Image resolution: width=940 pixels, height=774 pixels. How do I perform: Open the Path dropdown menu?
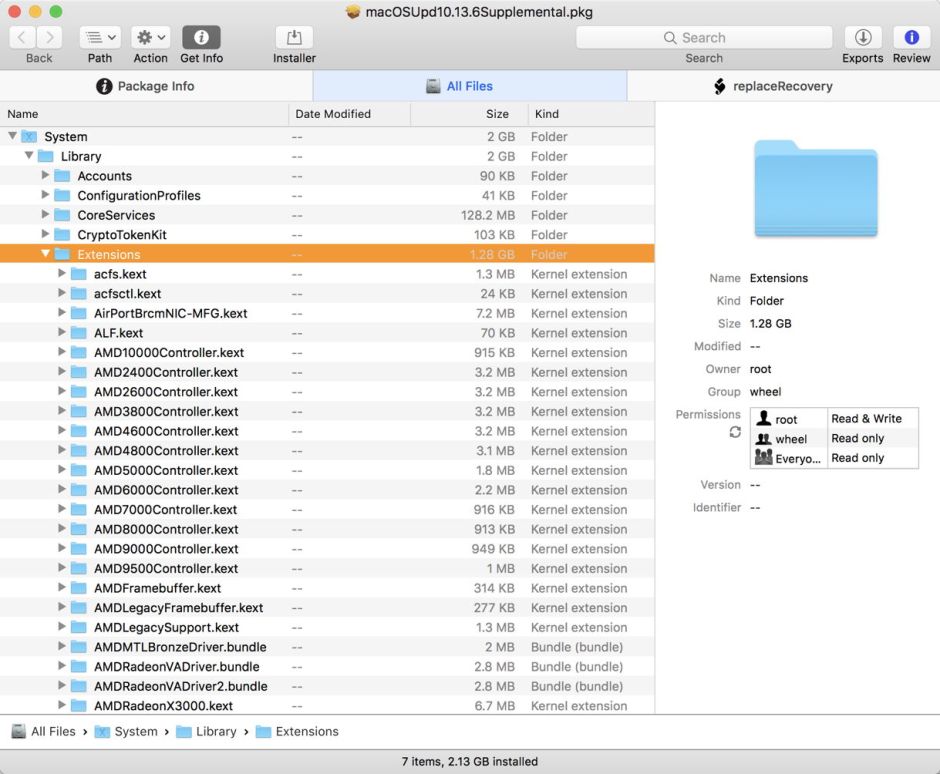(x=99, y=38)
